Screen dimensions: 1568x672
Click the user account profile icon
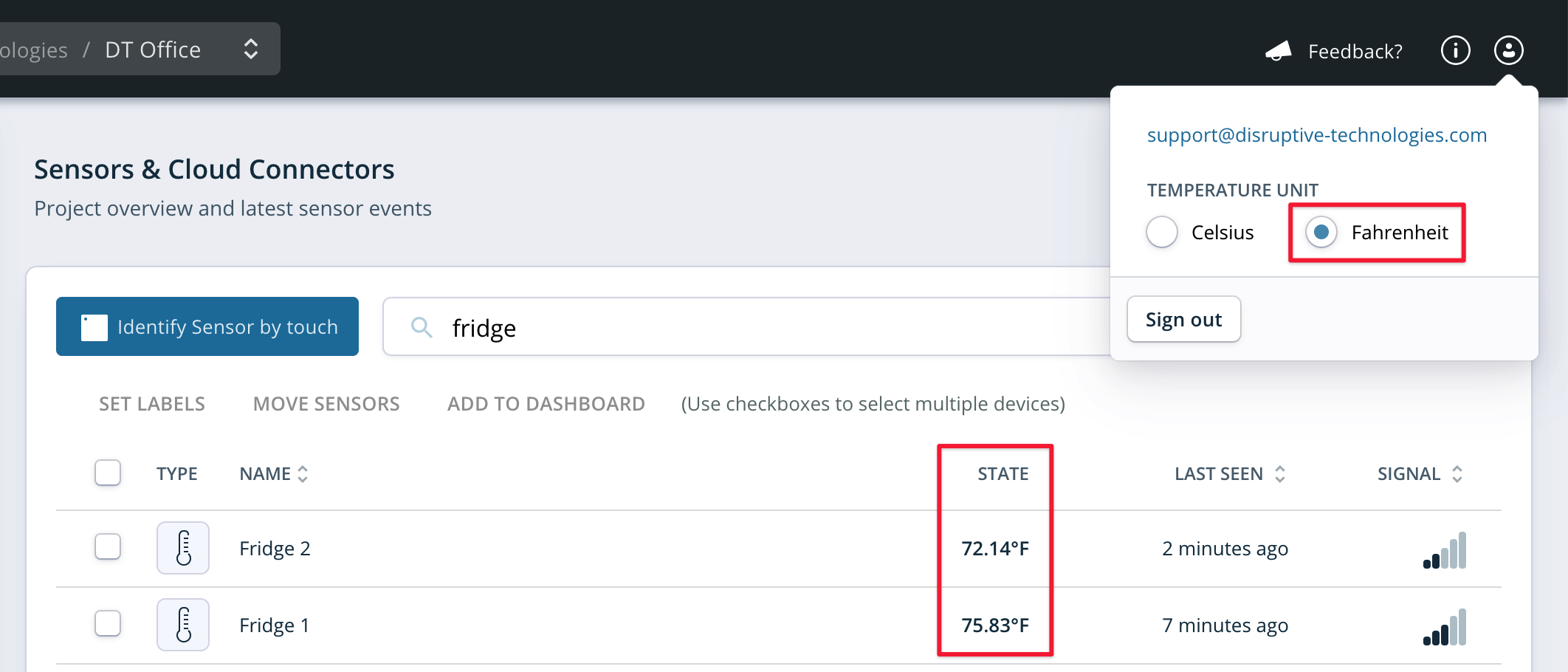(x=1508, y=50)
